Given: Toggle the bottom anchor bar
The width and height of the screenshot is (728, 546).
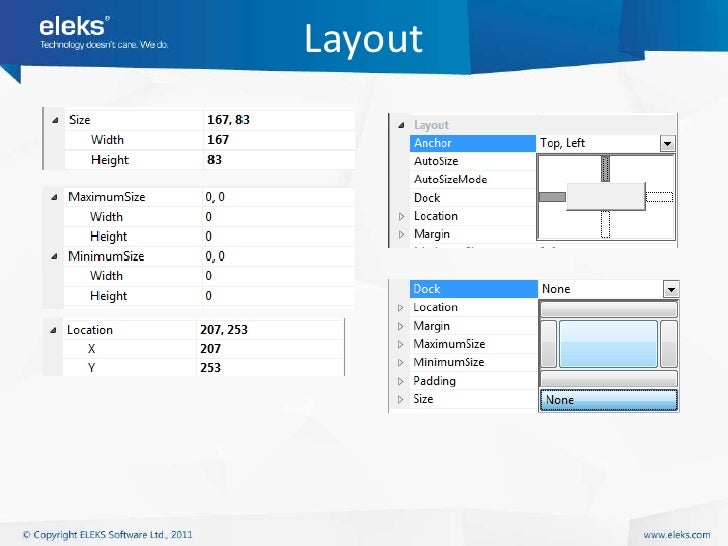Looking at the screenshot, I should click(x=605, y=224).
